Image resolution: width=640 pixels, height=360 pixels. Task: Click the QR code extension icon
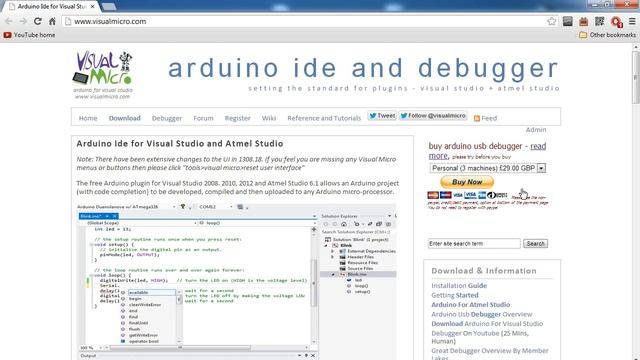click(x=600, y=21)
